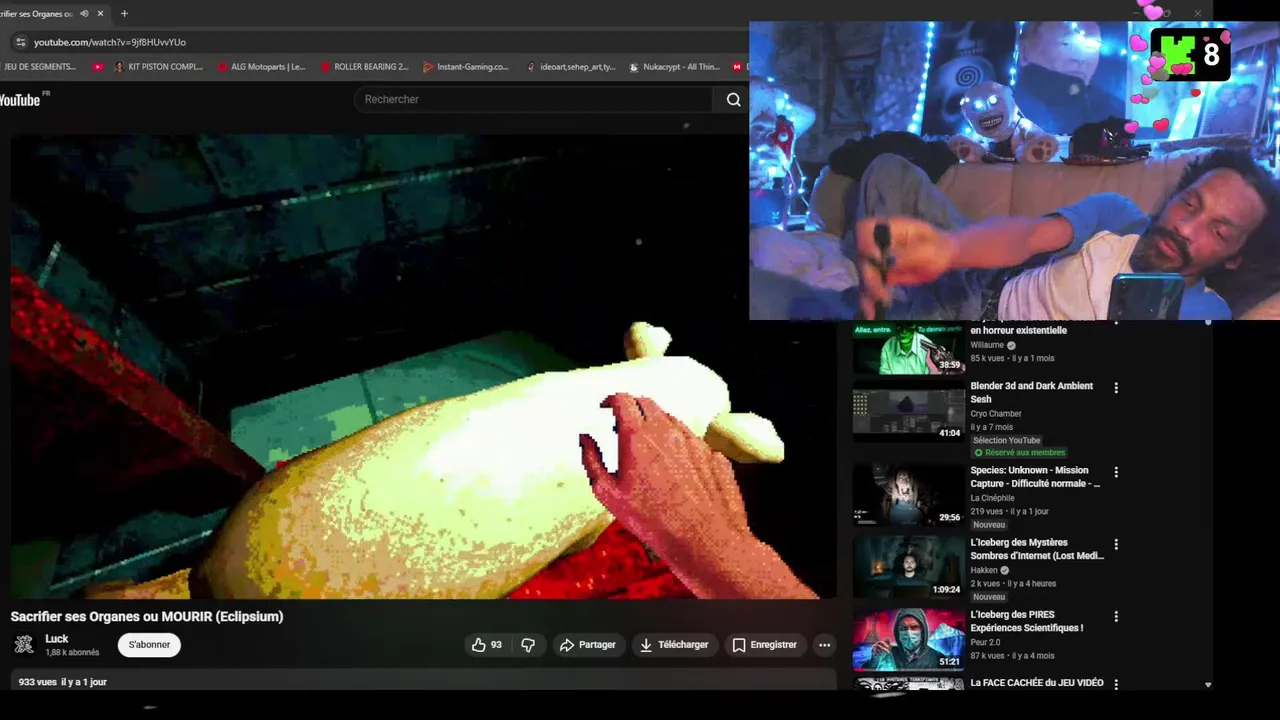
Task: Click the Réservé aux membres badge
Action: (1019, 453)
